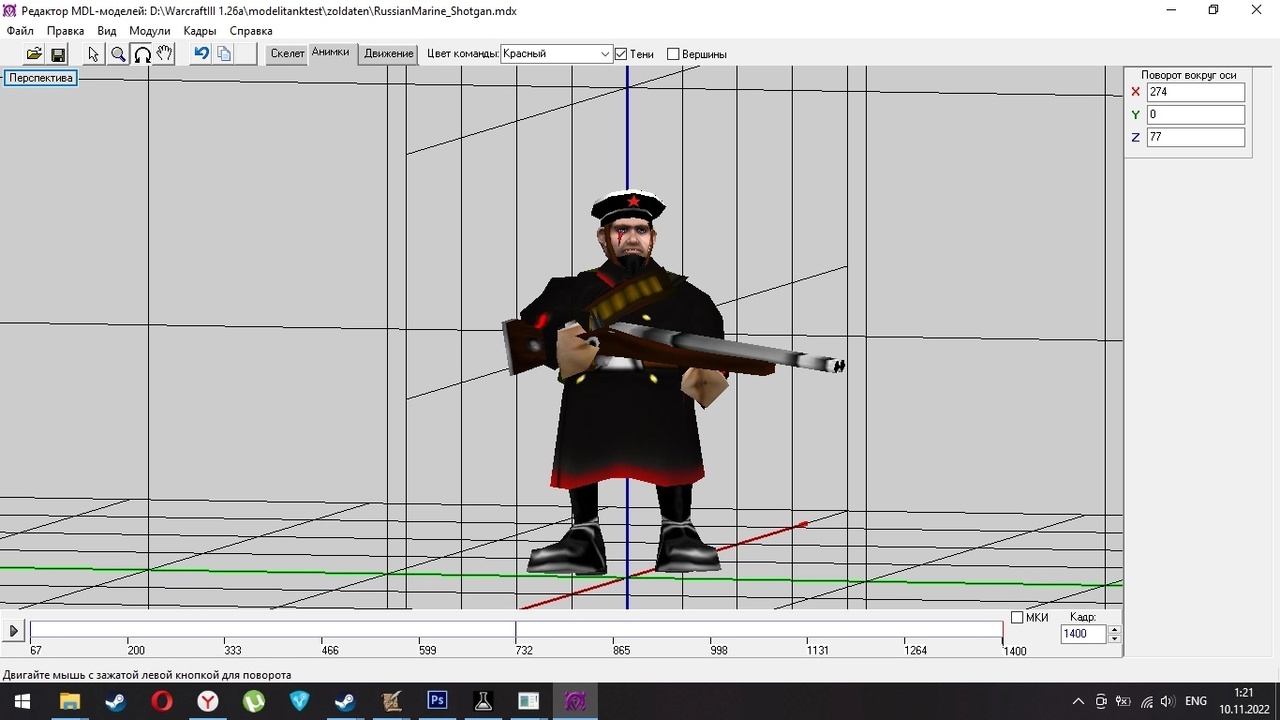This screenshot has width=1280, height=720.
Task: Click the copy icon in toolbar
Action: coord(224,54)
